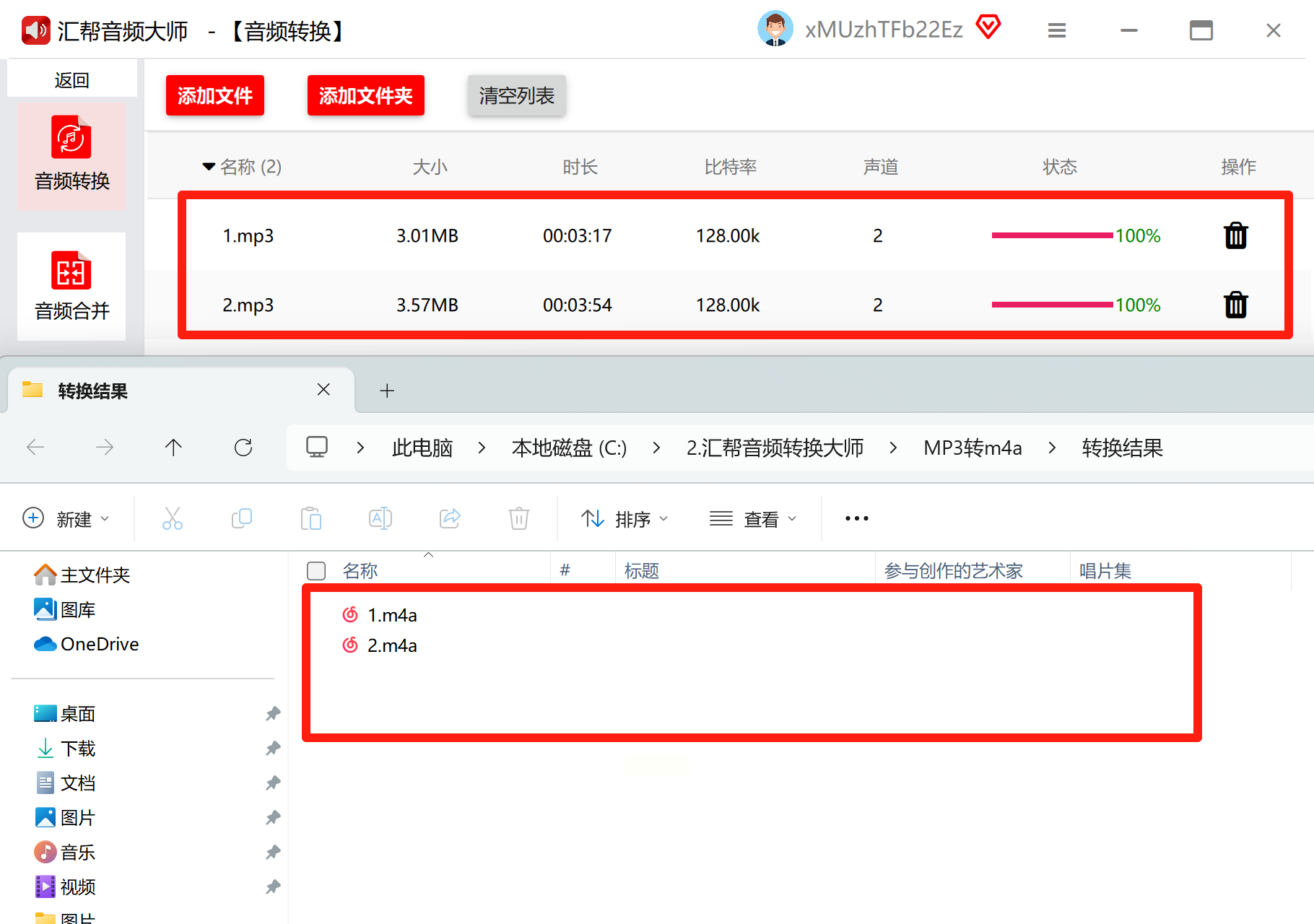Click the Cut scissors icon in Explorer
1314x924 pixels.
pos(173,518)
